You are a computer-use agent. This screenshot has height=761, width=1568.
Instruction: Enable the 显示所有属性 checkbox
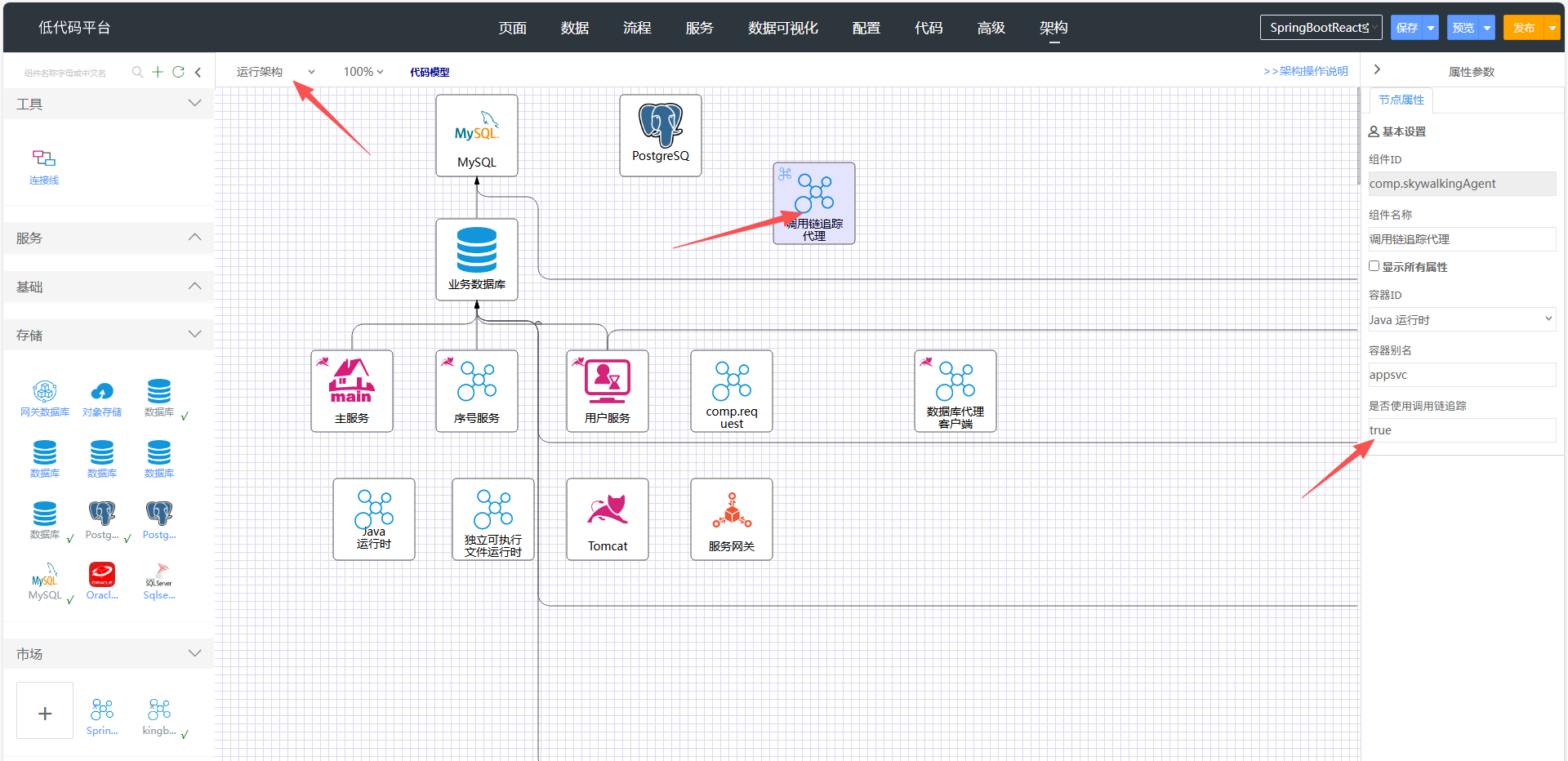(1374, 266)
